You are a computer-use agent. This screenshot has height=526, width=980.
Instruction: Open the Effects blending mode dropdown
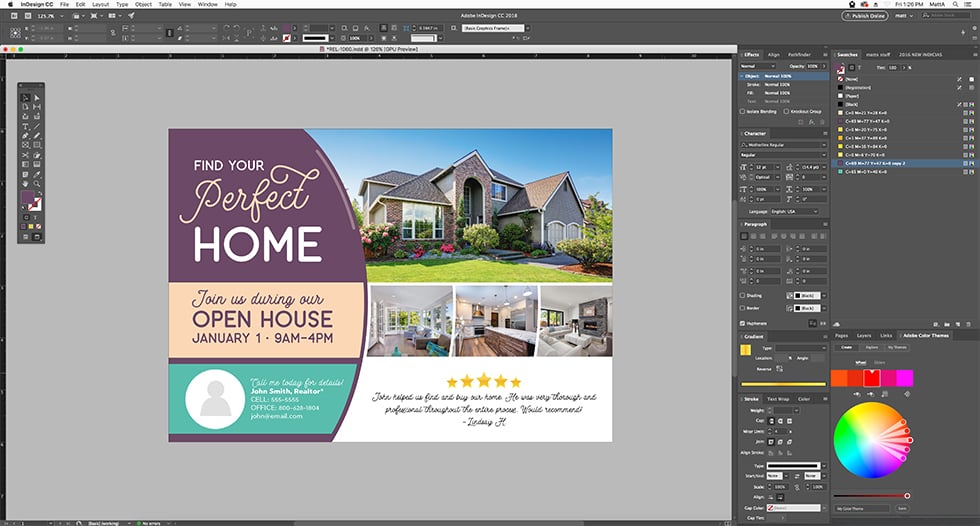click(x=758, y=66)
